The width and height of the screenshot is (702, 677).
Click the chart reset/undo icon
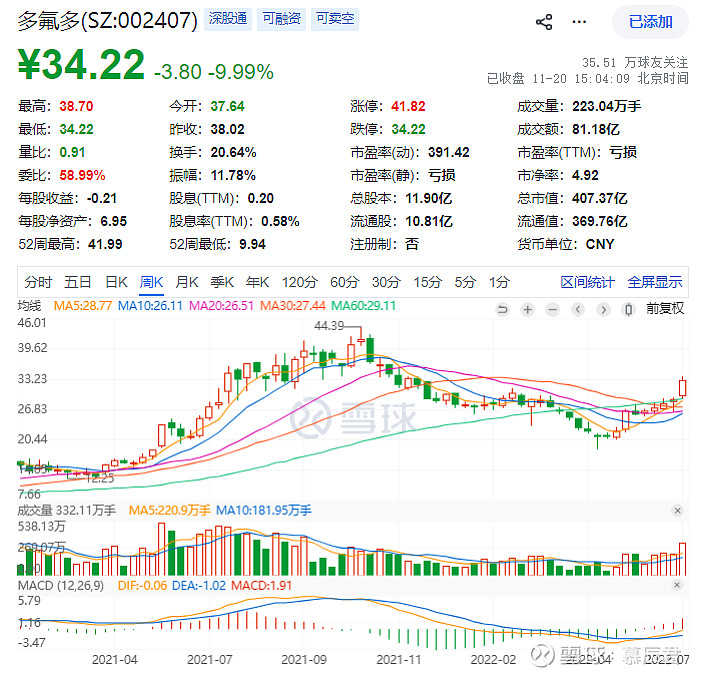[x=503, y=309]
